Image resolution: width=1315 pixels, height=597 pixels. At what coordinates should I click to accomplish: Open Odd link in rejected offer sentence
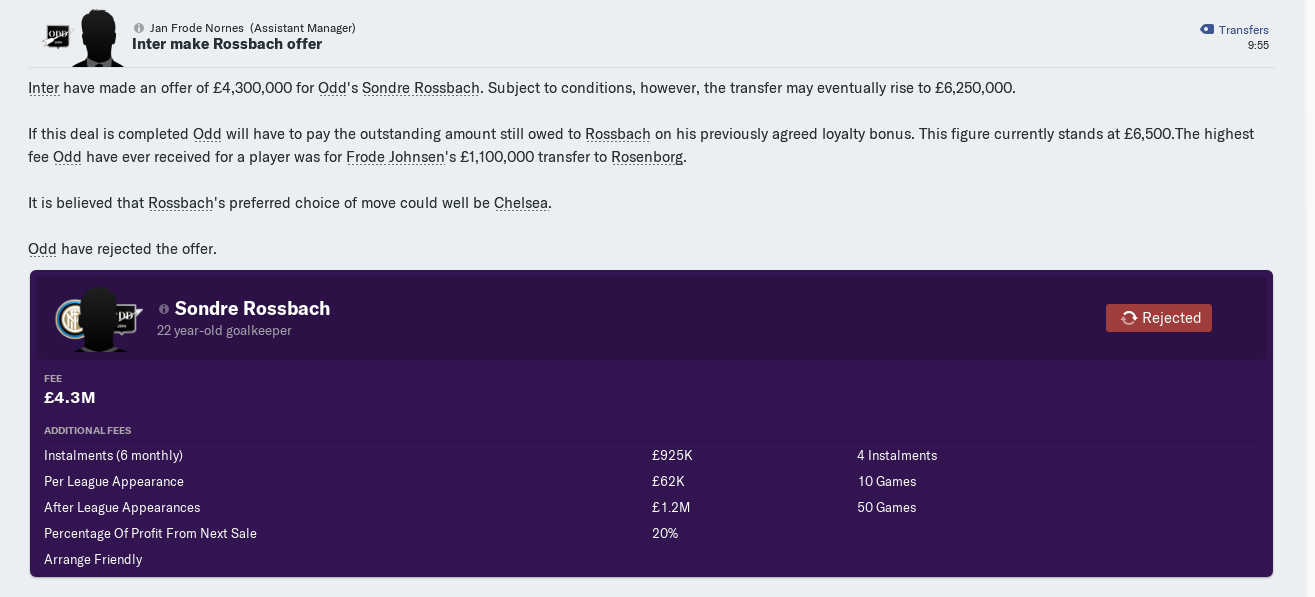tap(42, 249)
